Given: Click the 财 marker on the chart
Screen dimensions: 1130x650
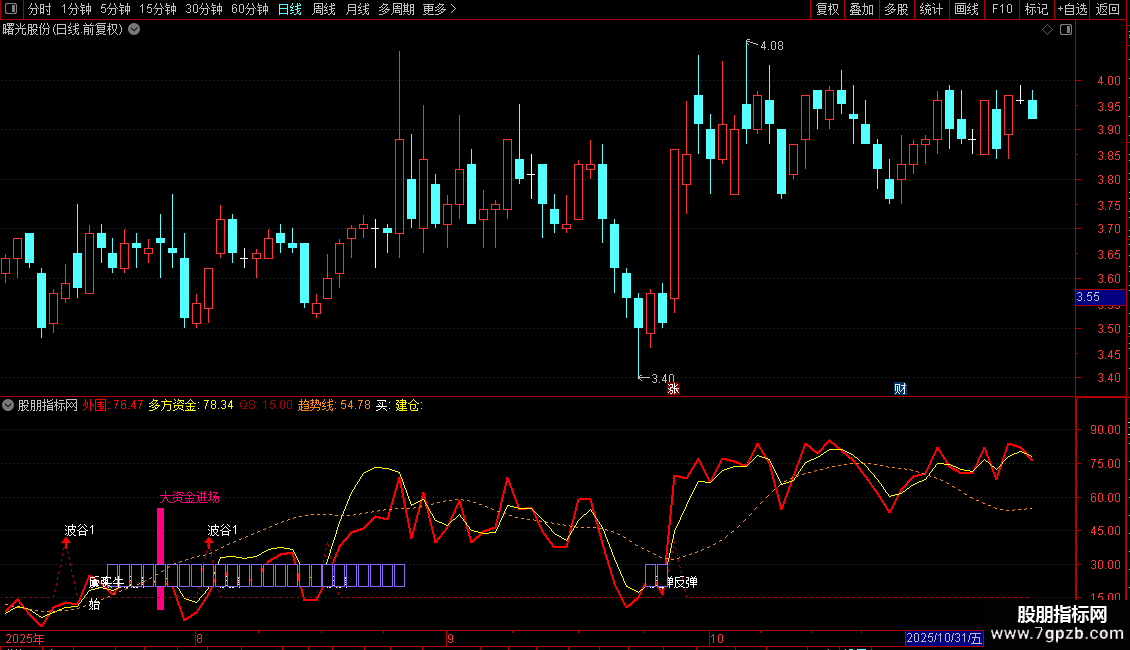Looking at the screenshot, I should [x=900, y=389].
